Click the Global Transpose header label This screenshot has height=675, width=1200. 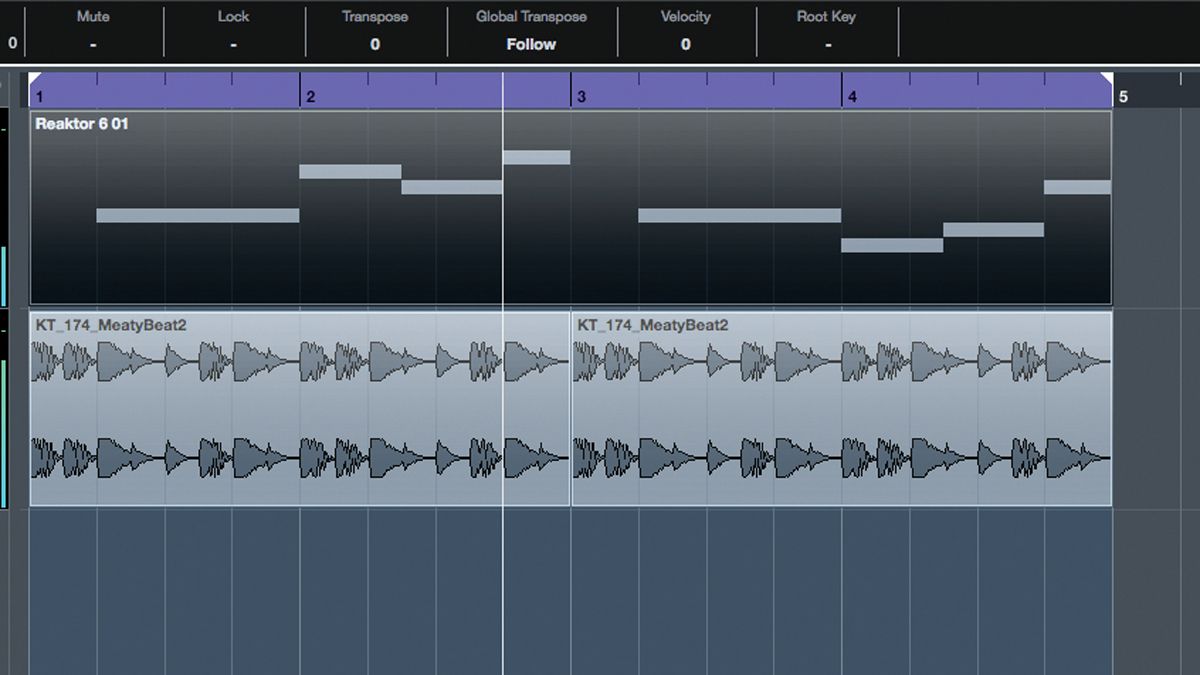[530, 16]
